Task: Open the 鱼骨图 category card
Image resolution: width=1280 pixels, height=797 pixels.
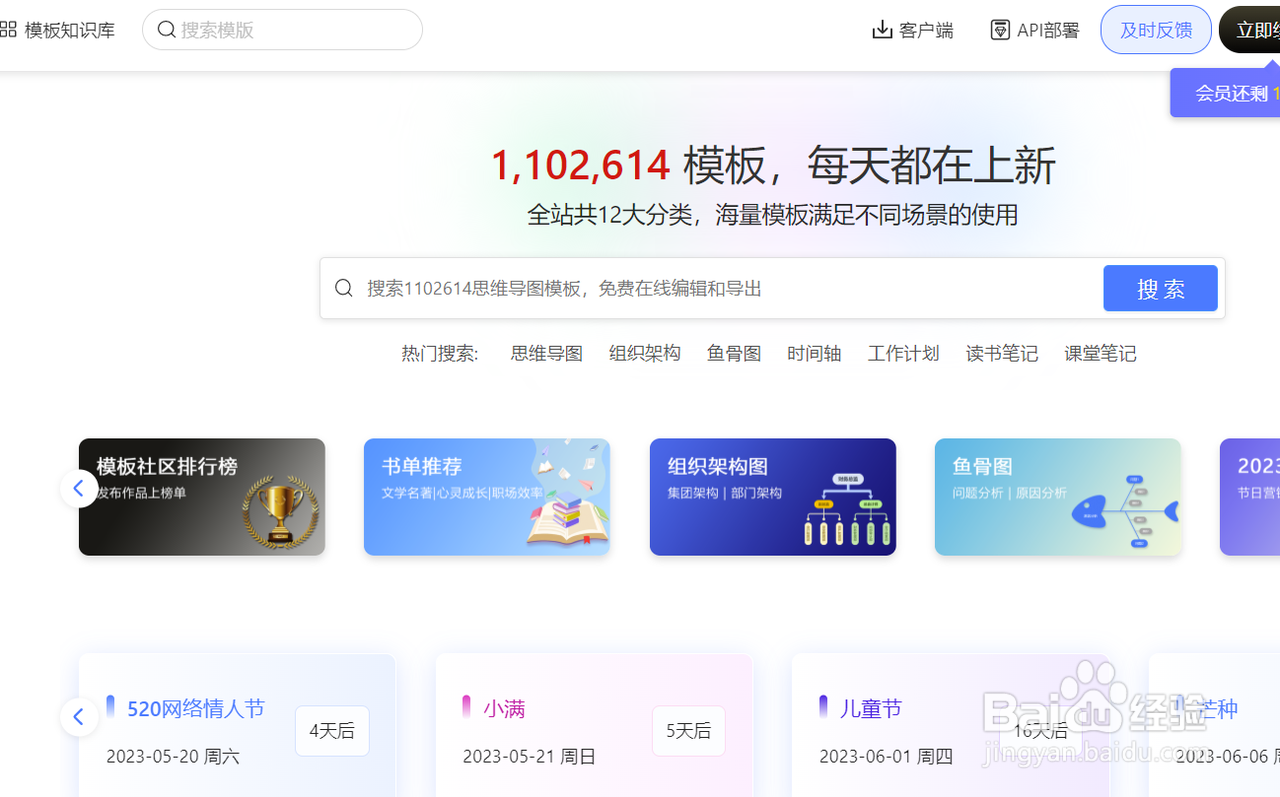Action: tap(1058, 497)
